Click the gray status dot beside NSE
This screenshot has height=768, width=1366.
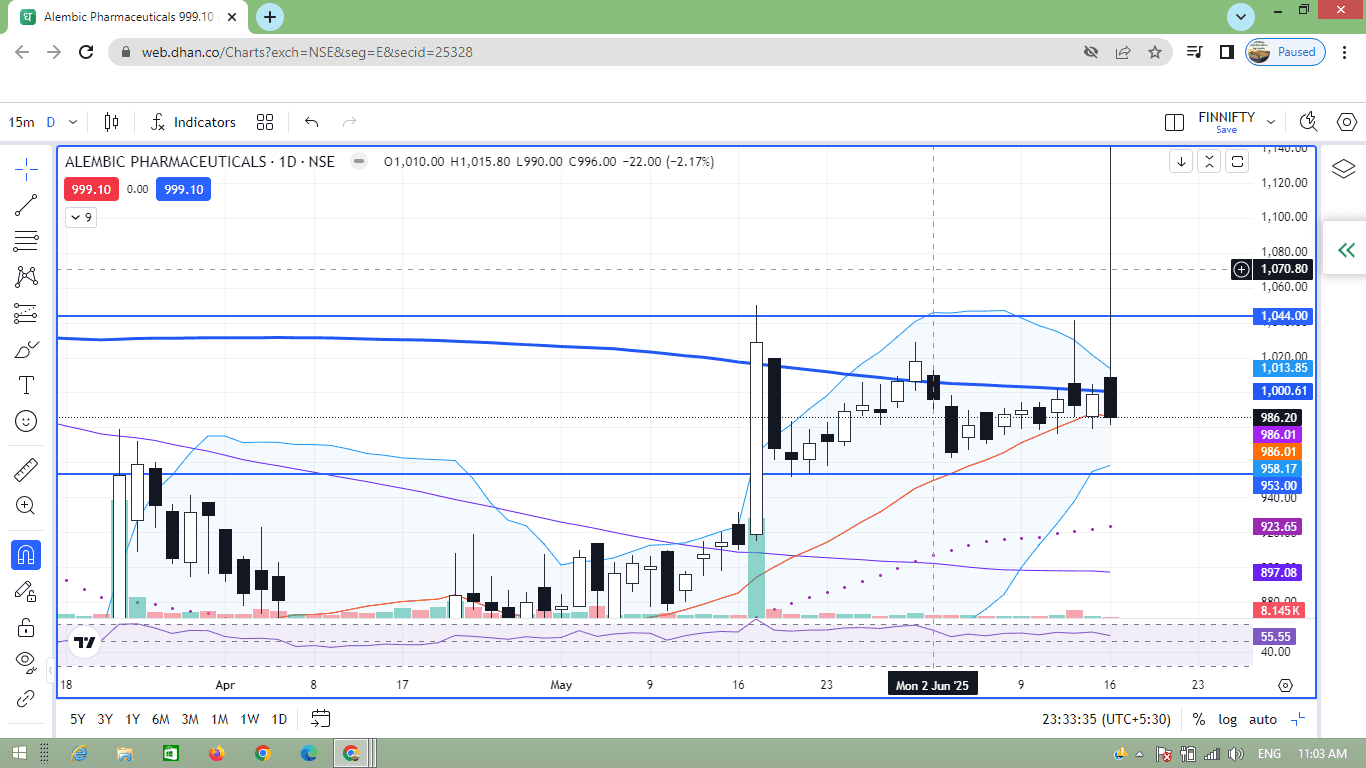pos(358,161)
